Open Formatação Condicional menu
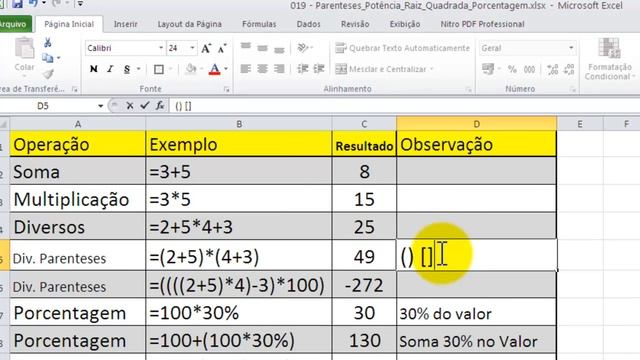This screenshot has width=640, height=360. [x=609, y=59]
